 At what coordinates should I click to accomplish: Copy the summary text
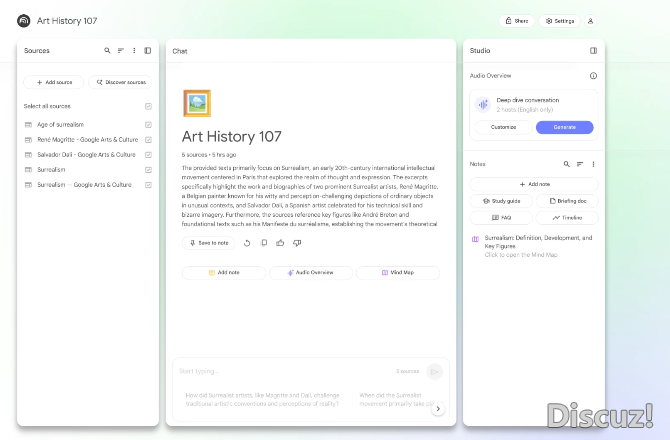coord(263,243)
